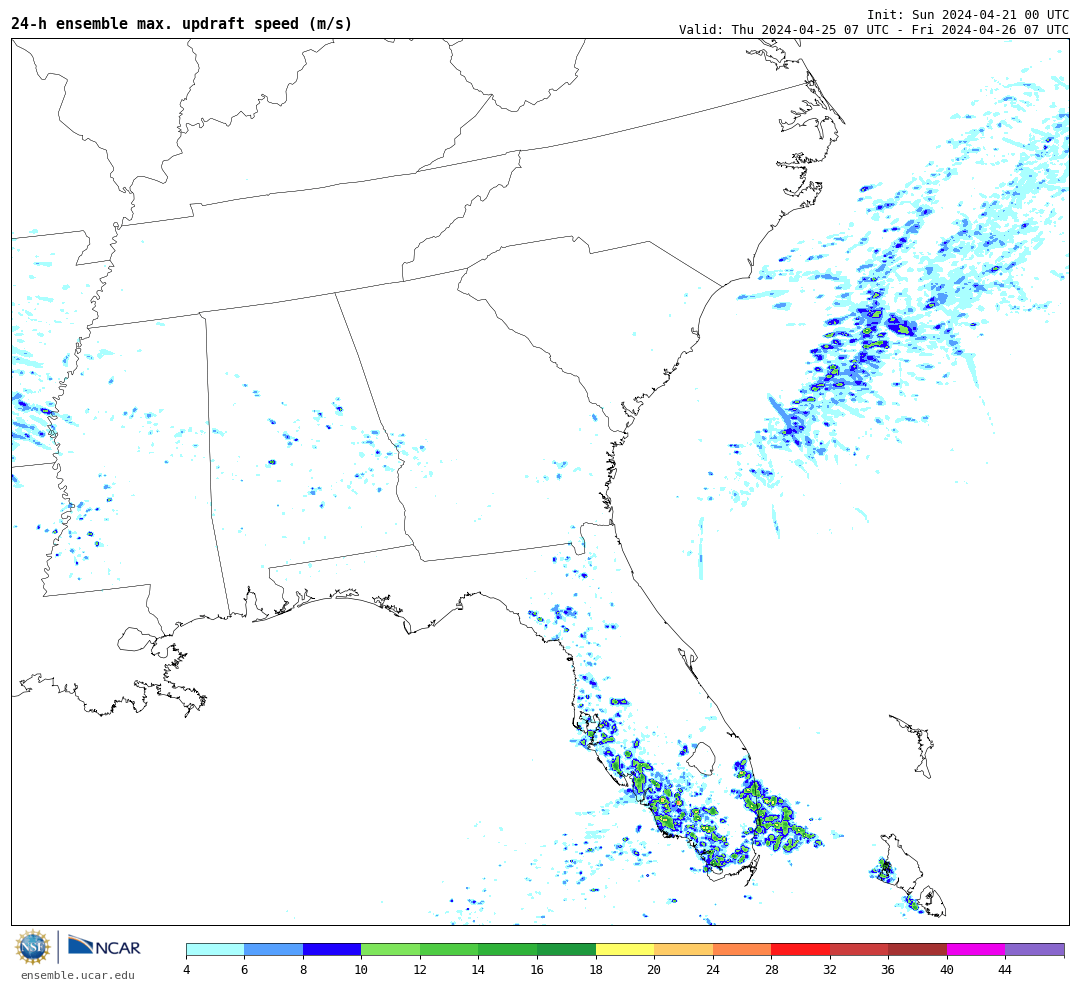Viewport: 1080px width, 988px height.
Task: Click the colorbar label '18'
Action: coord(596,970)
